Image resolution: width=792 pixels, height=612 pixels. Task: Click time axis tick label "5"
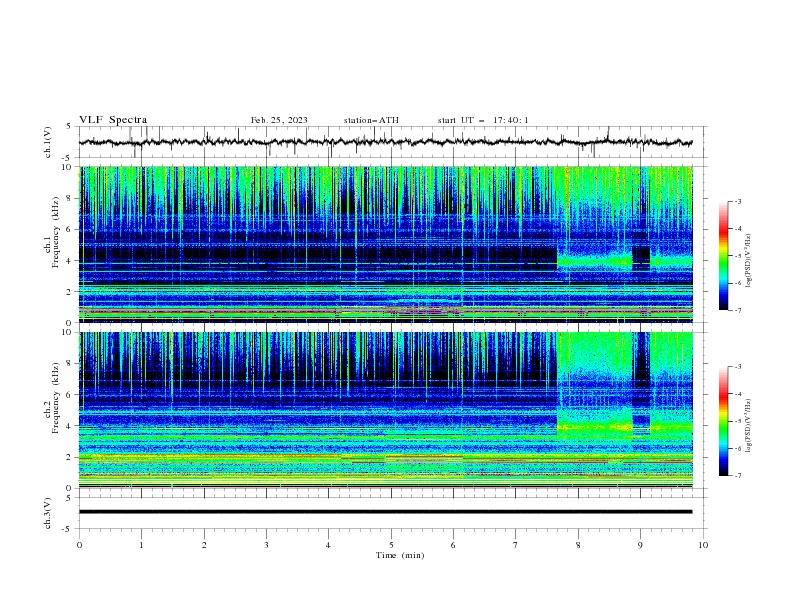pos(391,545)
